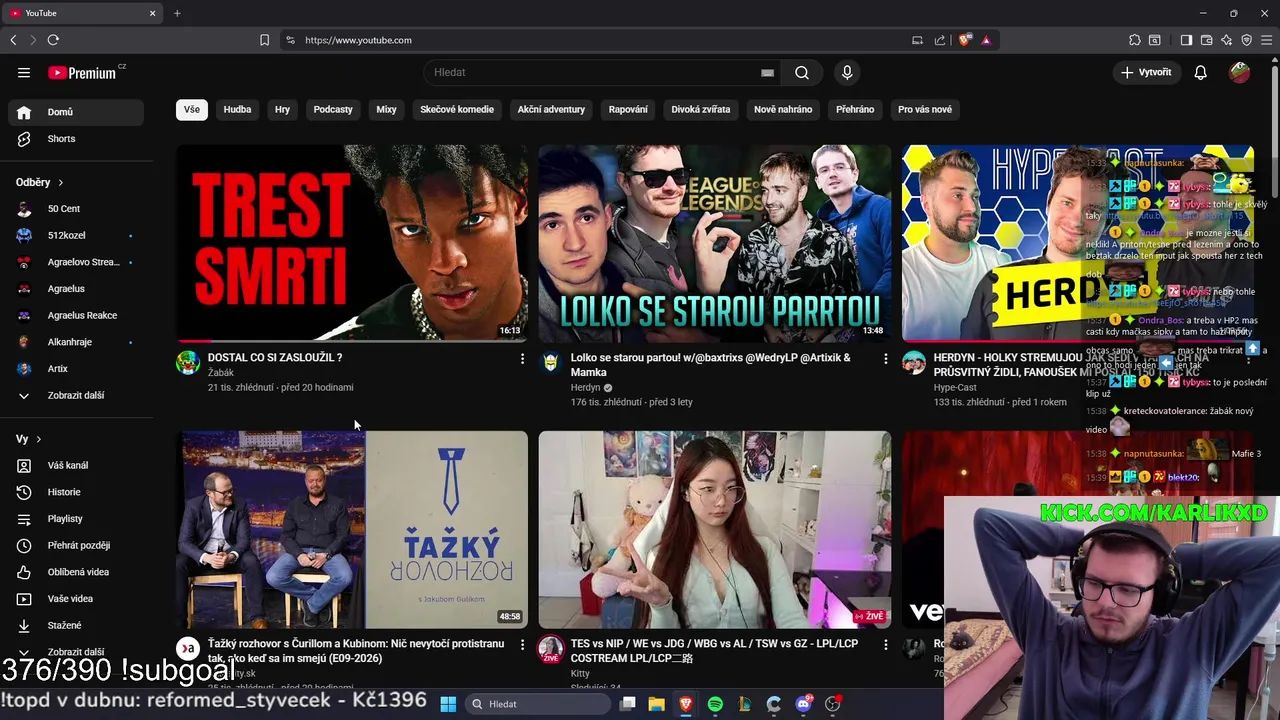Open Přehrát později in the sidebar
This screenshot has width=1280, height=720.
tap(76, 545)
